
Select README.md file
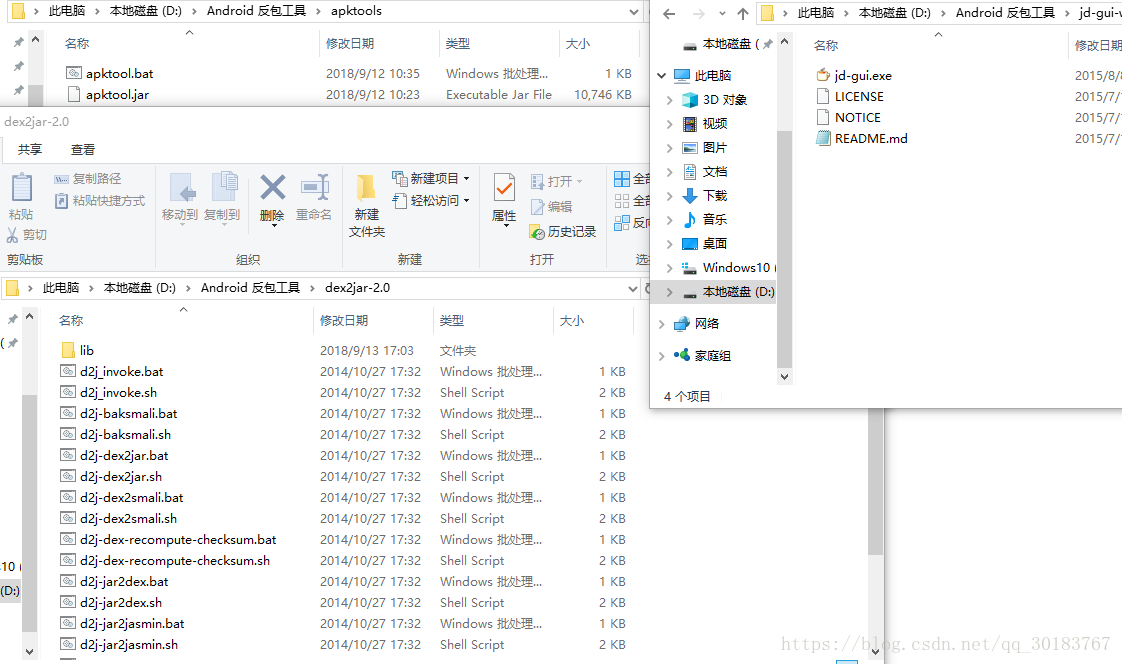(x=871, y=139)
